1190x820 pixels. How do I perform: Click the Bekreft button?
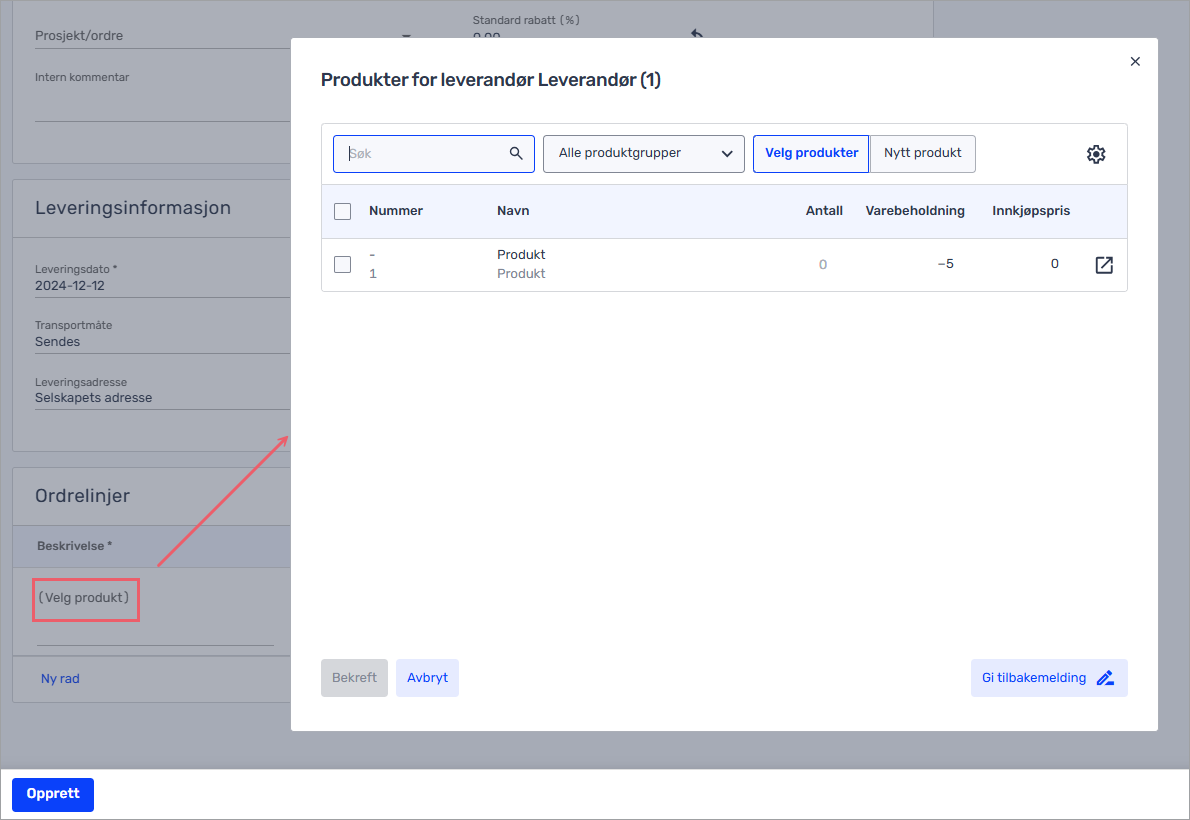pyautogui.click(x=354, y=678)
